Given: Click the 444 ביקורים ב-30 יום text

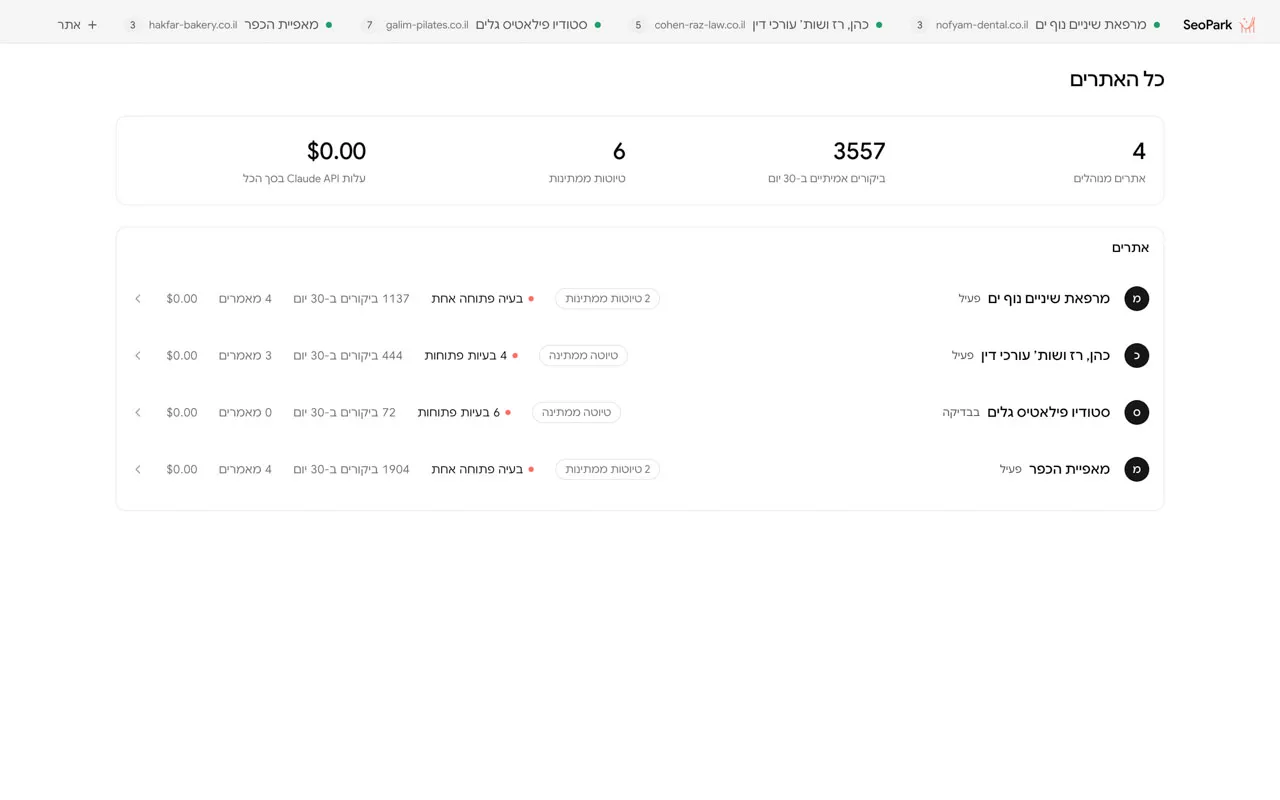Looking at the screenshot, I should (348, 355).
